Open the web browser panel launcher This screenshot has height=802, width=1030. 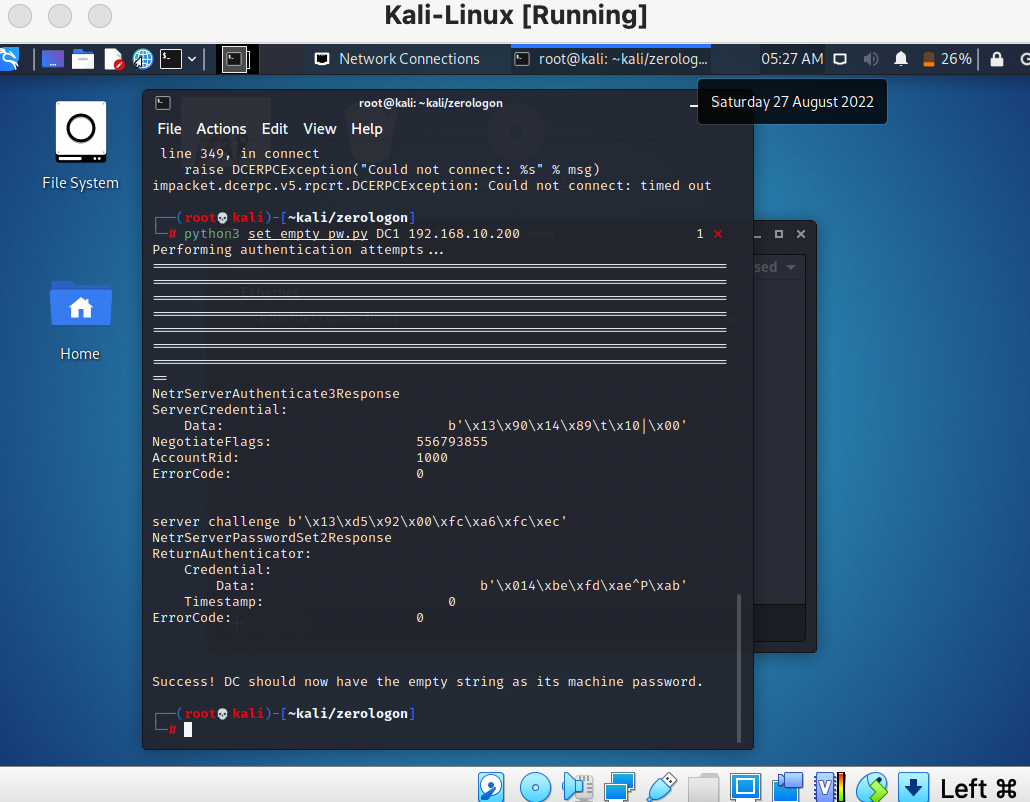pyautogui.click(x=143, y=59)
